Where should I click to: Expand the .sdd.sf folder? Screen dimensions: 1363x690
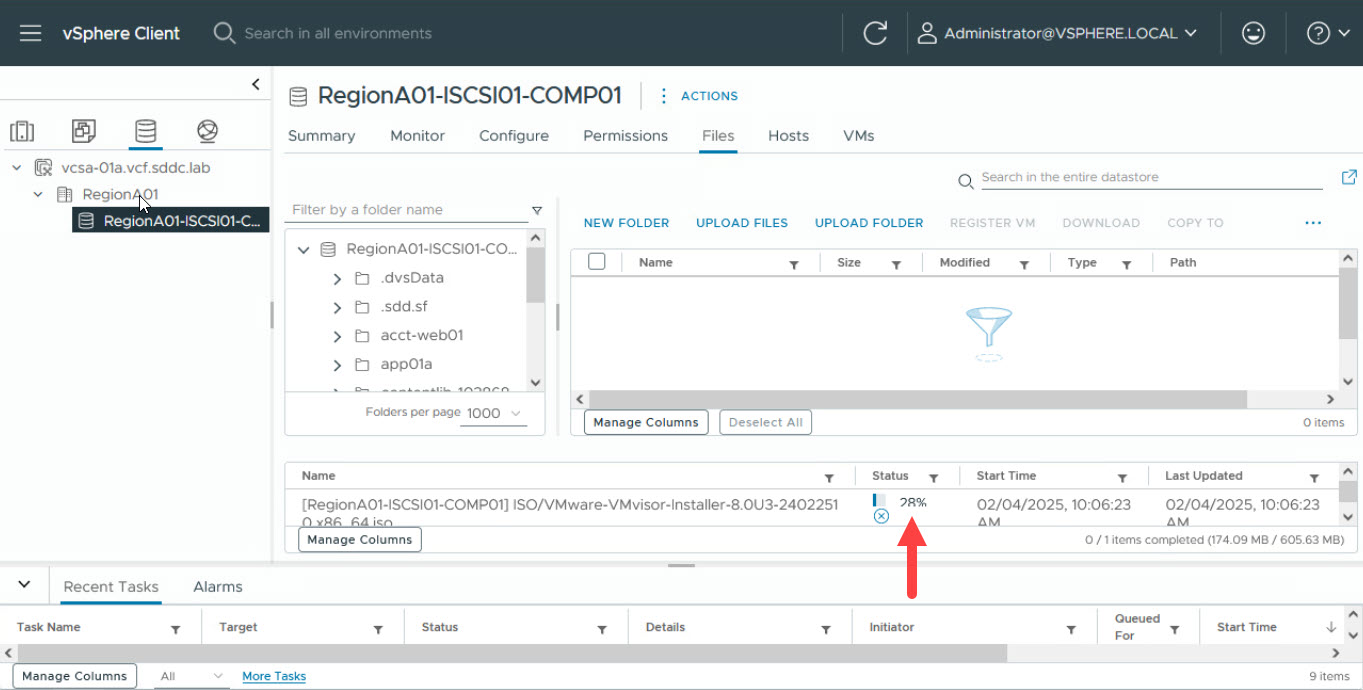(337, 307)
